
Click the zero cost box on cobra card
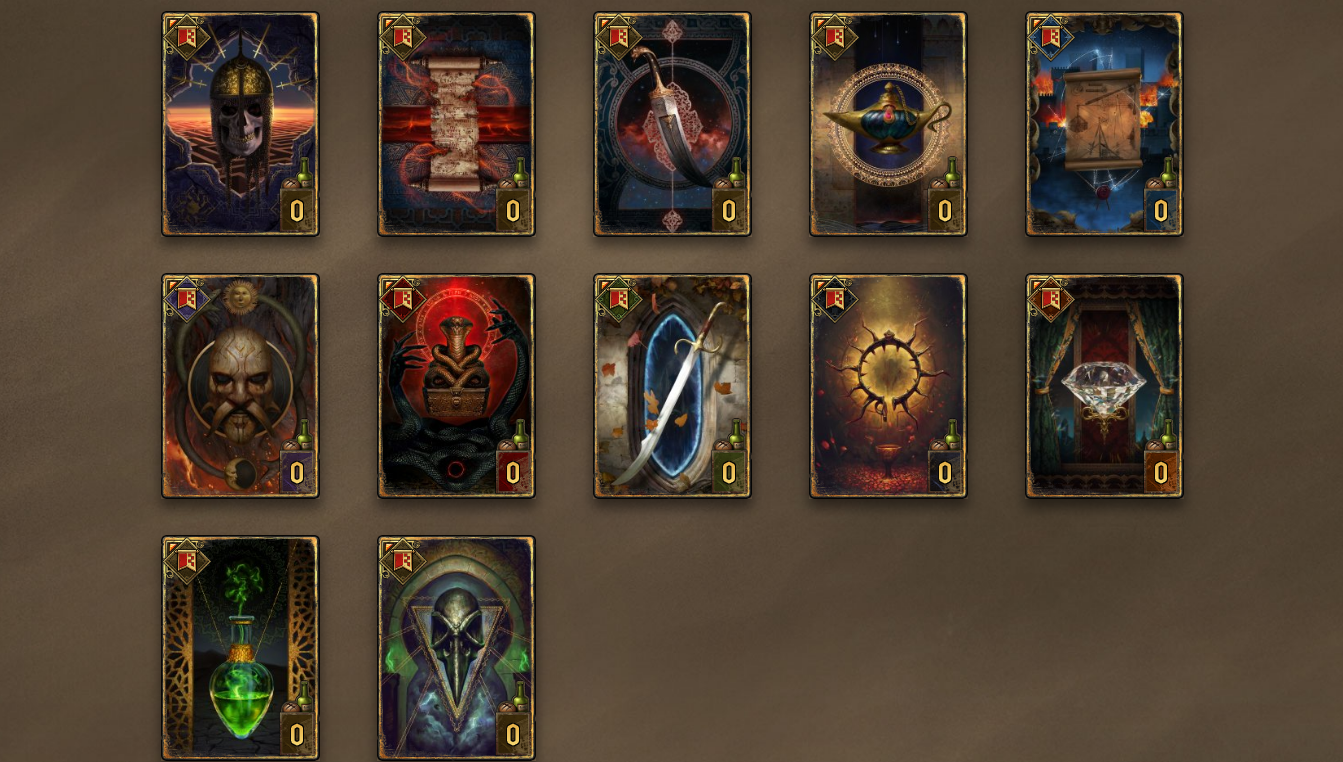click(x=513, y=473)
